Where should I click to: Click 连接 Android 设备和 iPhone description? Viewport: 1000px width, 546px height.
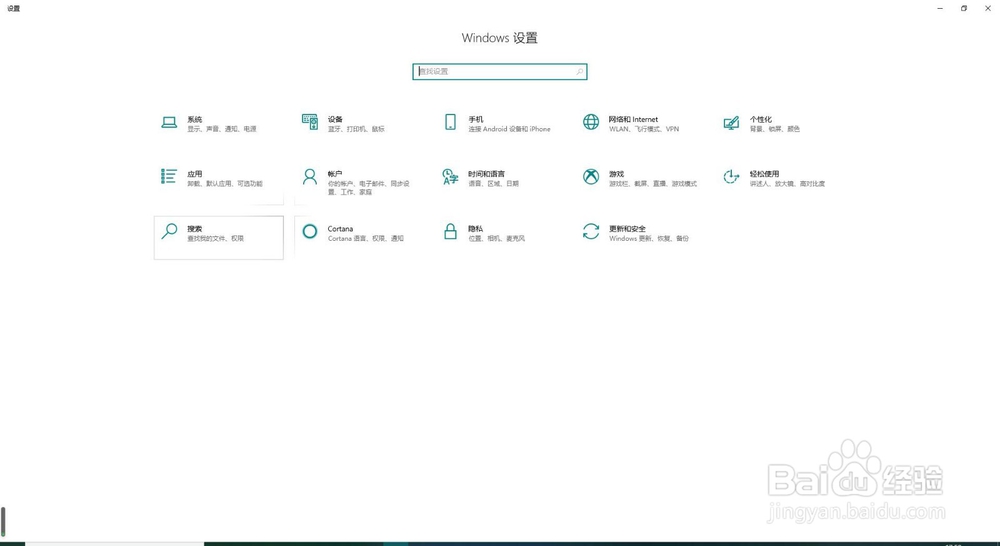click(x=510, y=129)
